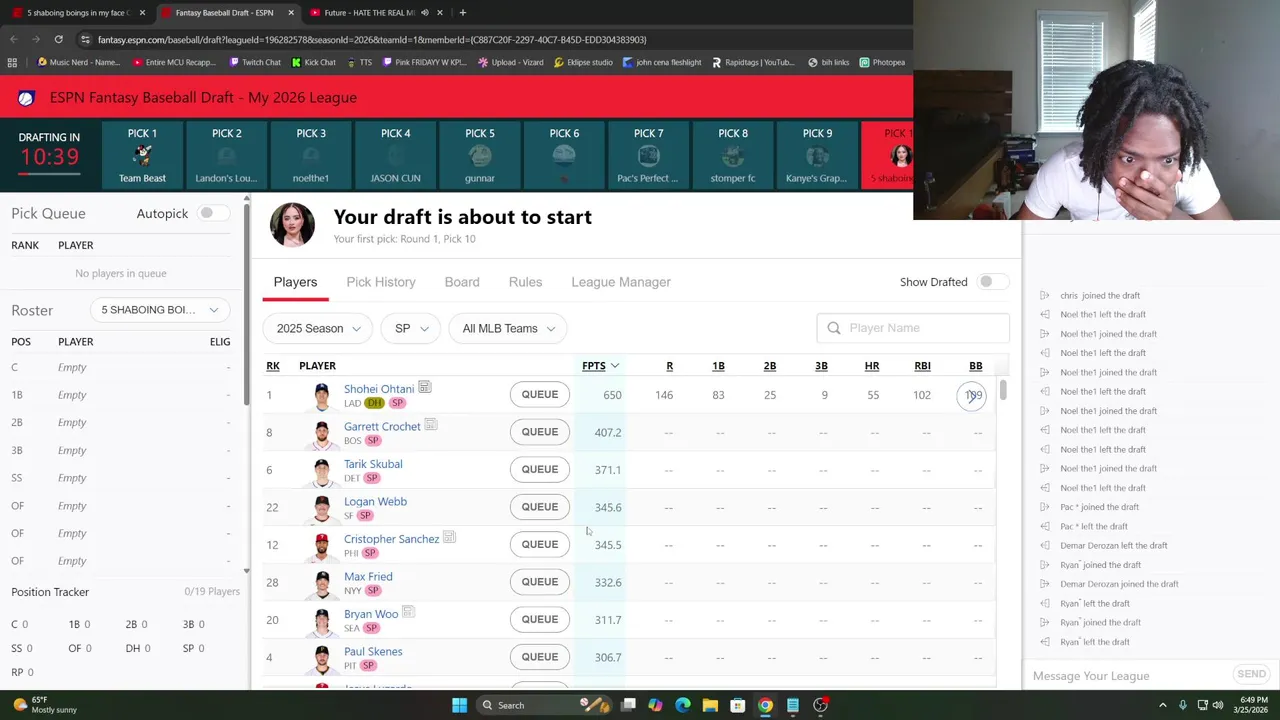Sort by R column header
Screen dimensions: 1280x720
[x=669, y=366]
